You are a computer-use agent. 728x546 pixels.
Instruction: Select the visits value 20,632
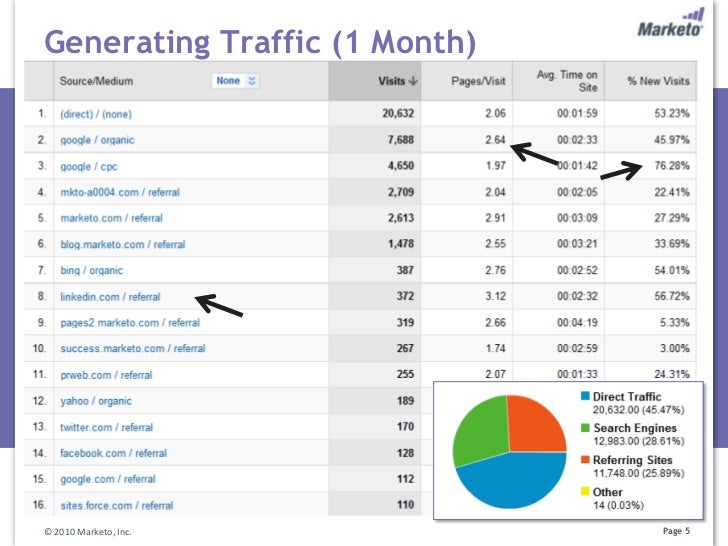[x=398, y=113]
